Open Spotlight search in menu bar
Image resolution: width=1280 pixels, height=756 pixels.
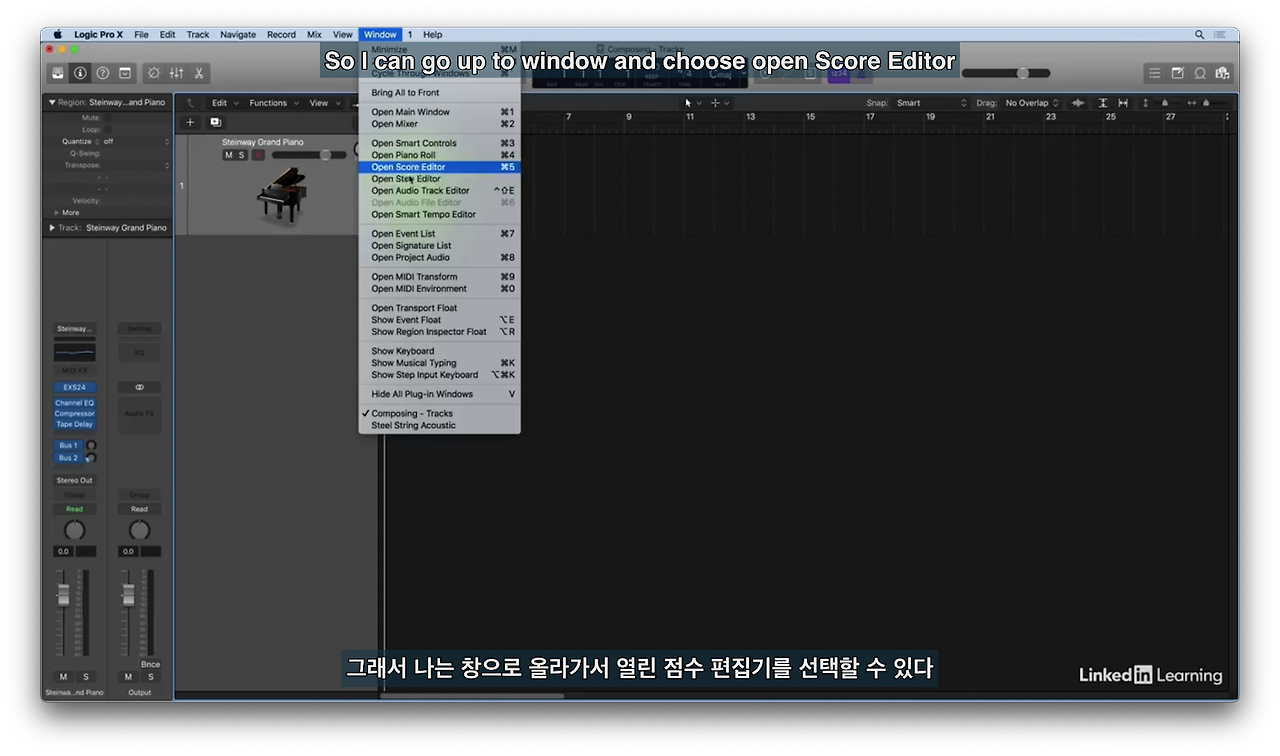(1199, 34)
